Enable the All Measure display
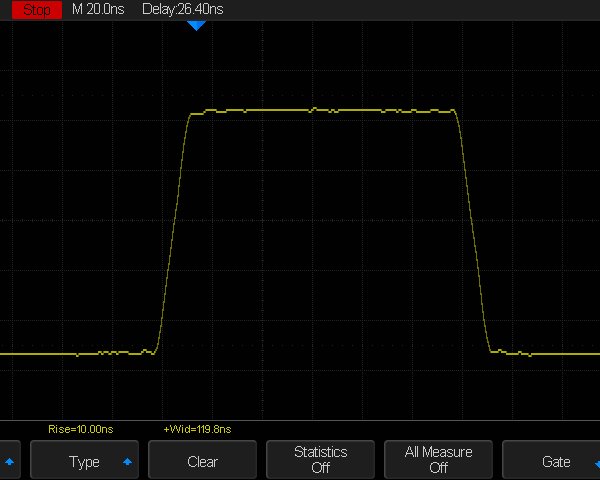This screenshot has height=480, width=600. tap(438, 461)
